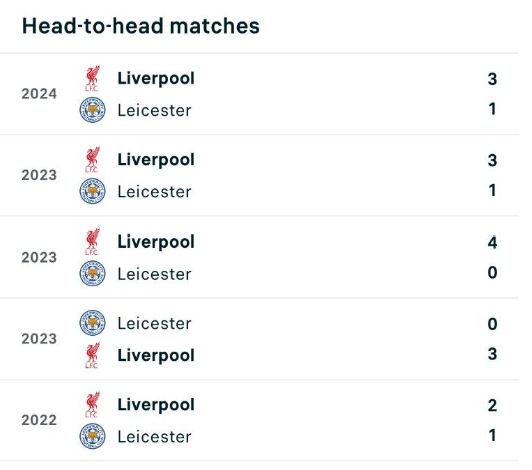Click Liverpool crest in 0-3 away match

(x=92, y=355)
